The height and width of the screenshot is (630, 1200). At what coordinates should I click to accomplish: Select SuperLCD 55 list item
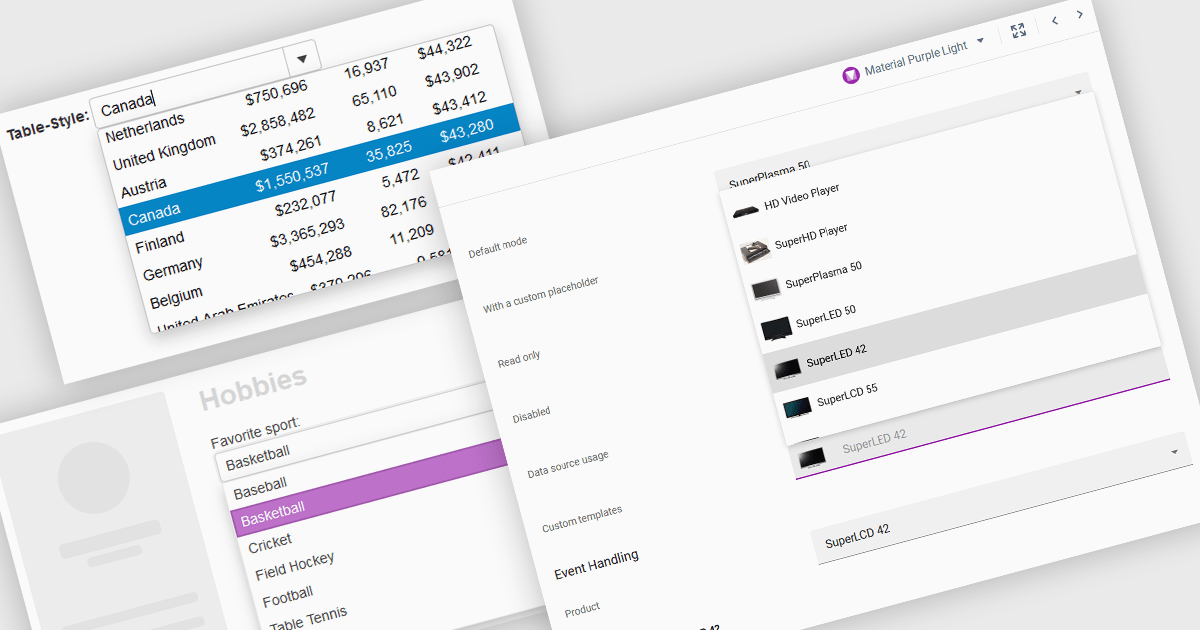(847, 395)
